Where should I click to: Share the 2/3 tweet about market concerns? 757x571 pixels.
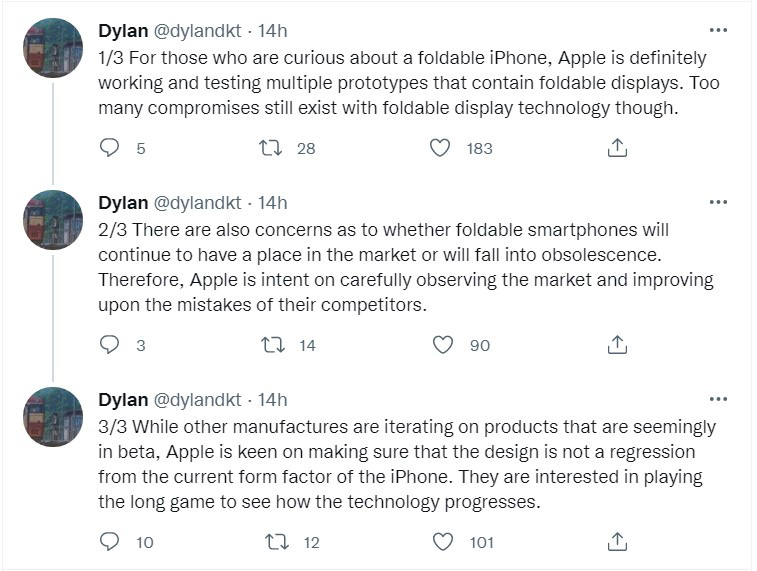point(618,345)
